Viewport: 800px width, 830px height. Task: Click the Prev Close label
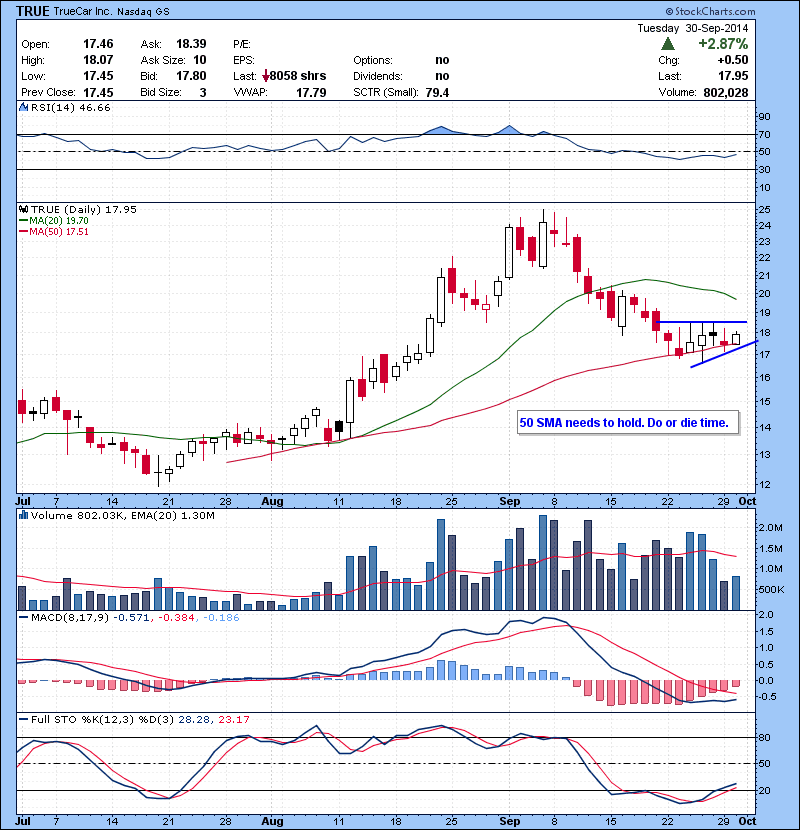pos(48,93)
